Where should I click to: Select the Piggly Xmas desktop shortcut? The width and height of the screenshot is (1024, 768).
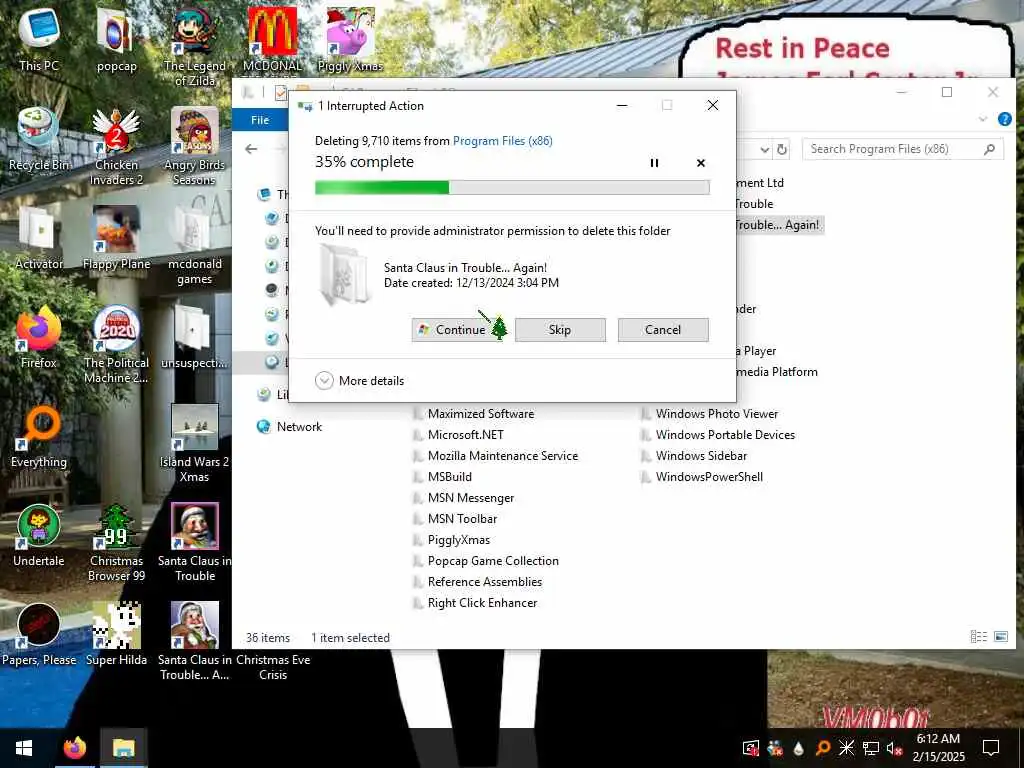351,39
